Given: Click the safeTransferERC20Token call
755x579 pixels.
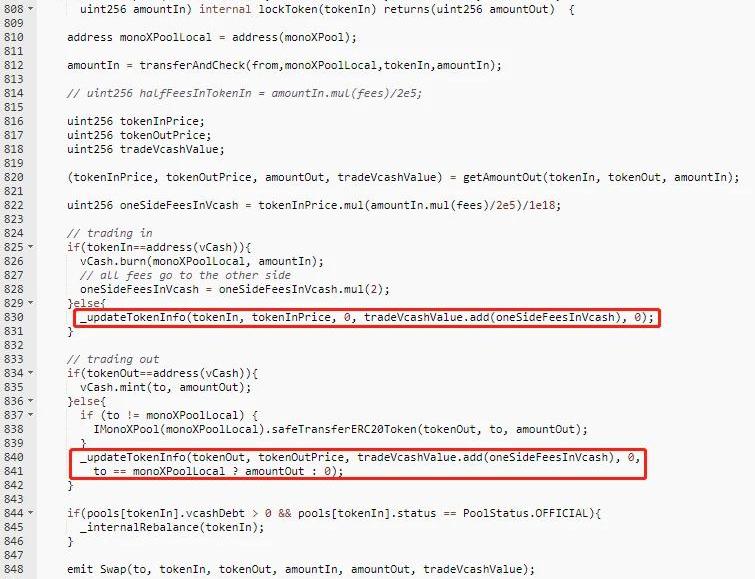Looking at the screenshot, I should pyautogui.click(x=340, y=429).
